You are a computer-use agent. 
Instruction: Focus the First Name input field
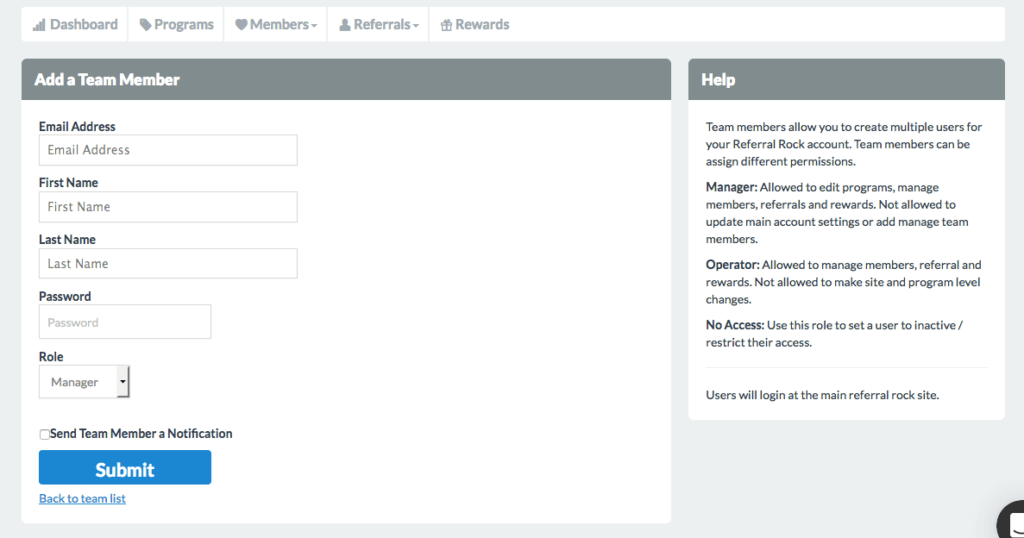click(168, 206)
